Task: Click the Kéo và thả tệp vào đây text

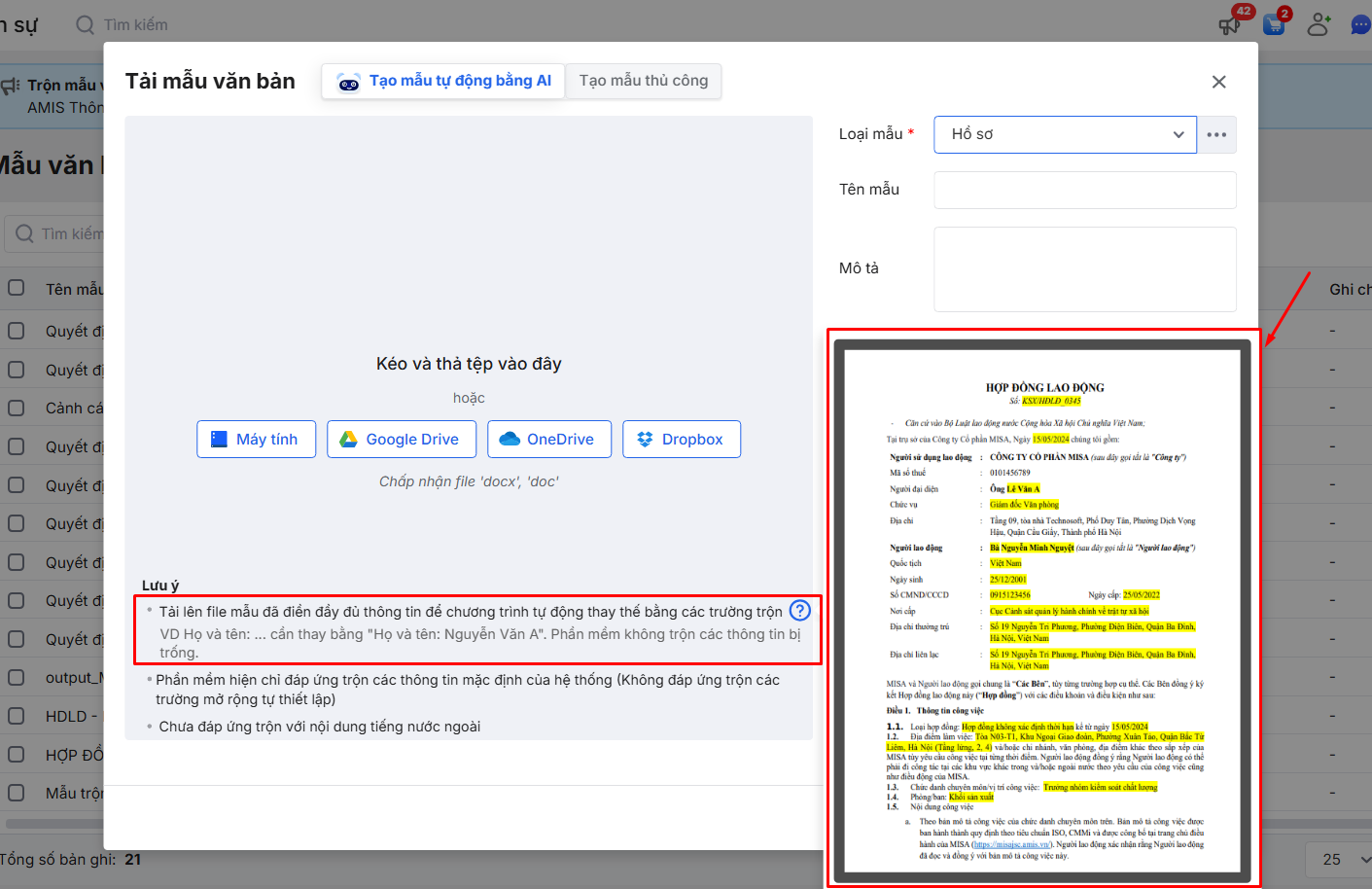Action: [x=469, y=364]
